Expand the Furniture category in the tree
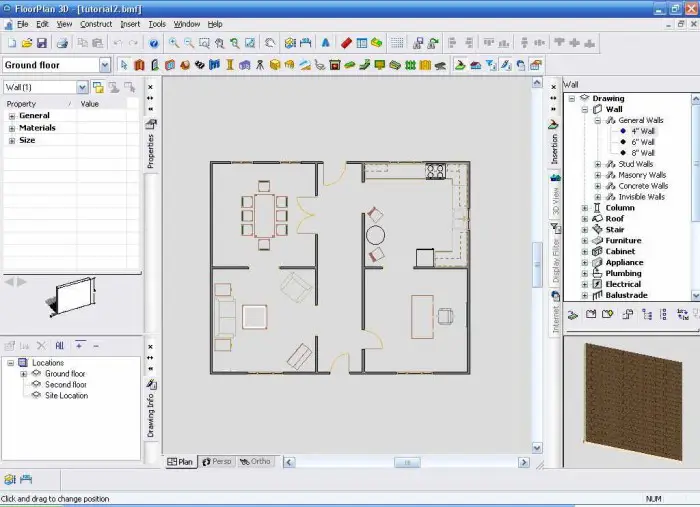 [x=585, y=241]
